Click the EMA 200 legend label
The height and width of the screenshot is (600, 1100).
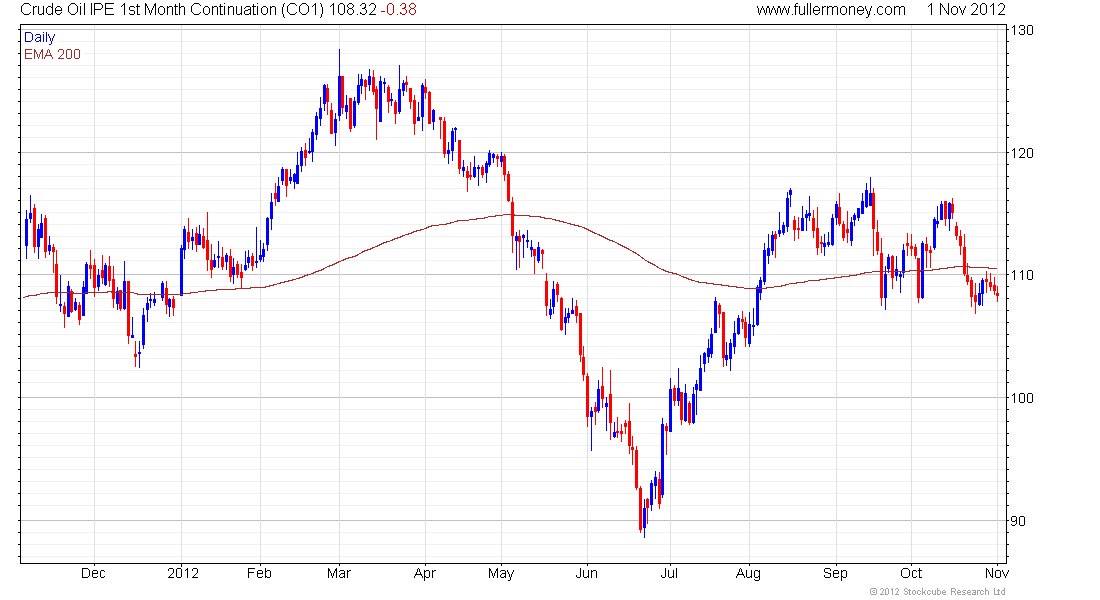tap(52, 54)
